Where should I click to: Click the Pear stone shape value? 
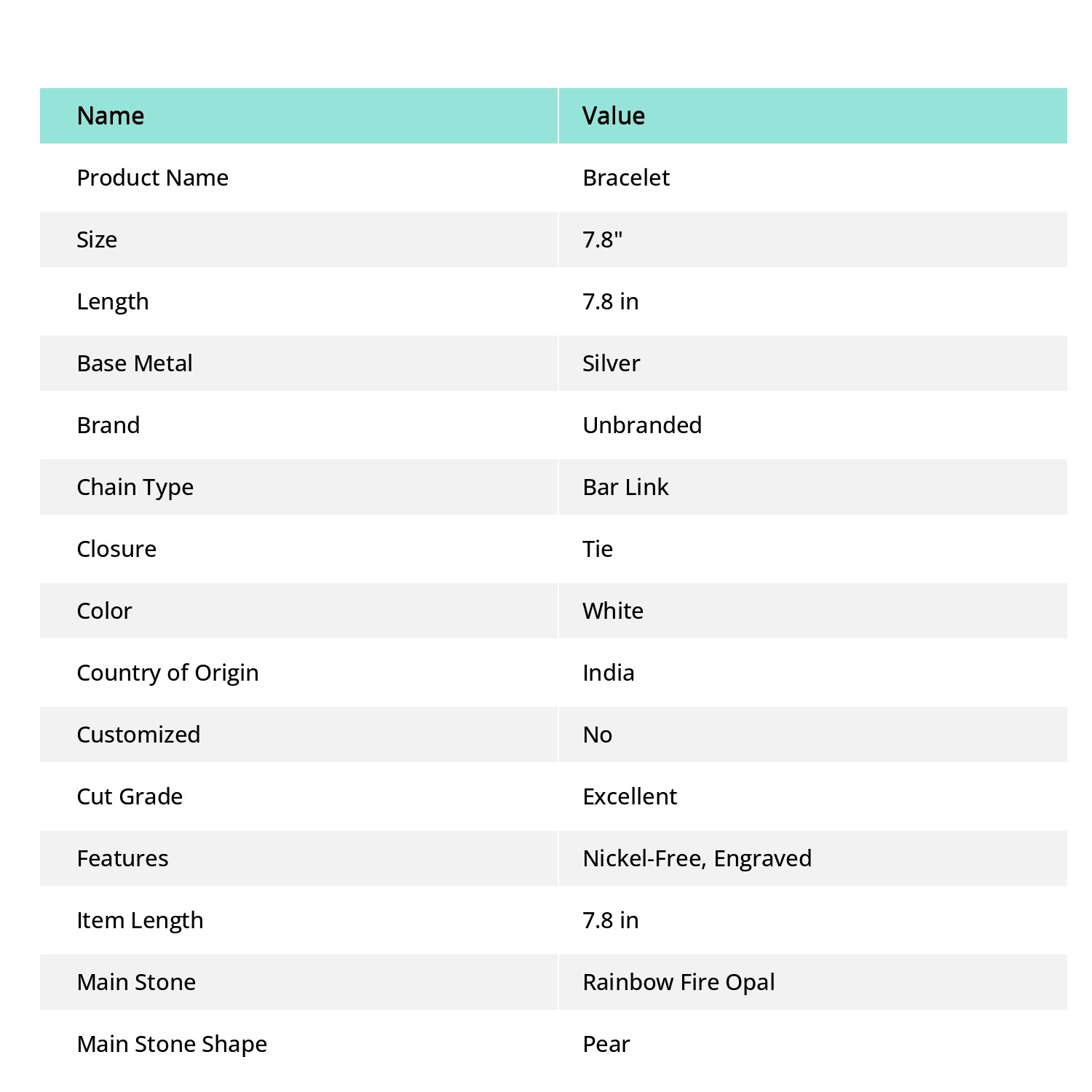pyautogui.click(x=606, y=1044)
